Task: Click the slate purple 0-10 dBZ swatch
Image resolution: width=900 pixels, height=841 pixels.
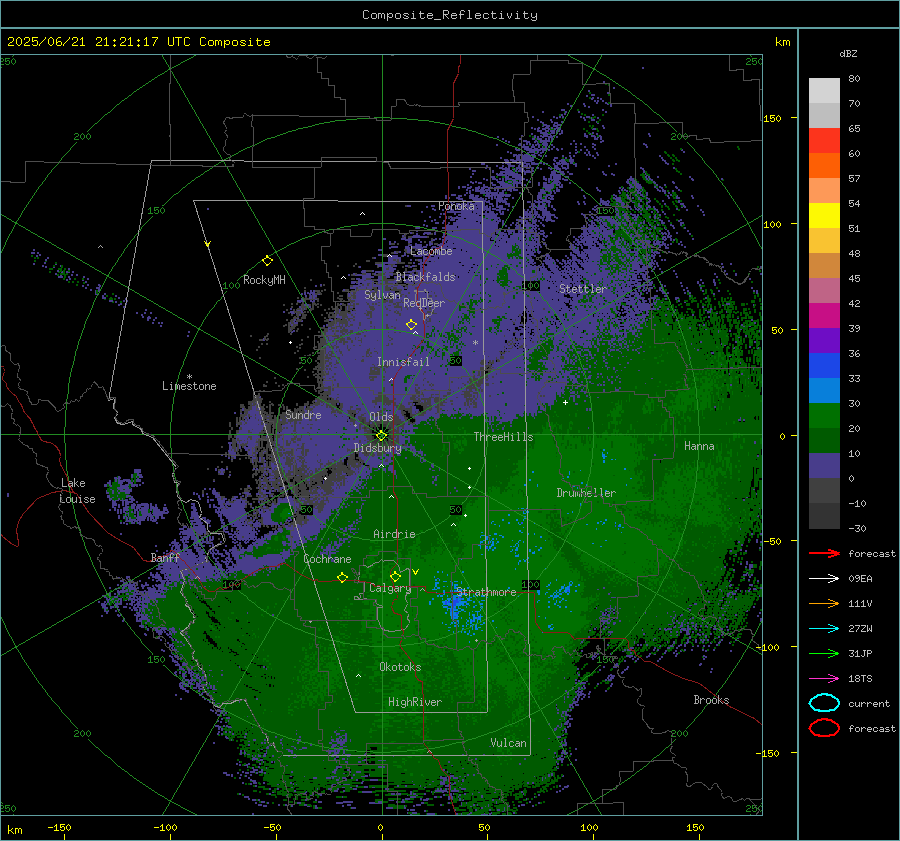Action: coord(824,466)
